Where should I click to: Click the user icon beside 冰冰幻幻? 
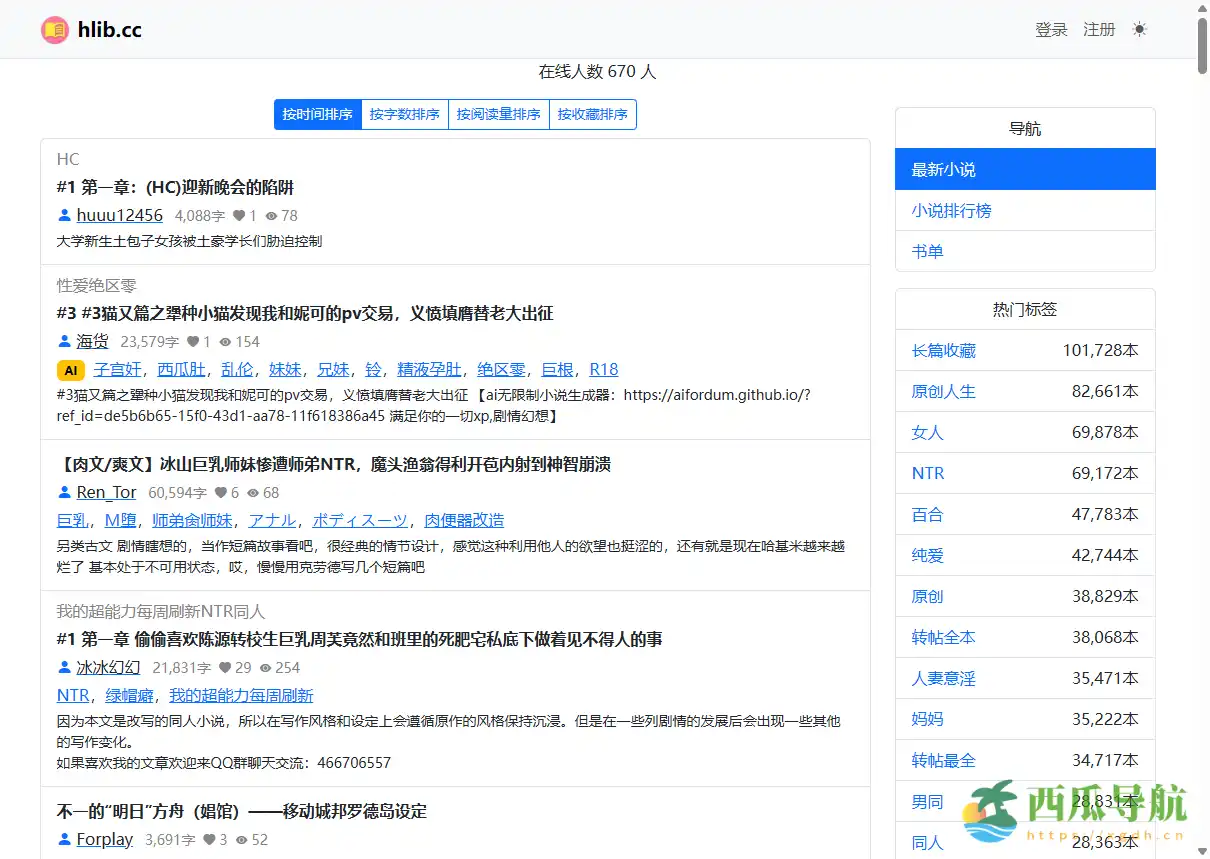(63, 667)
